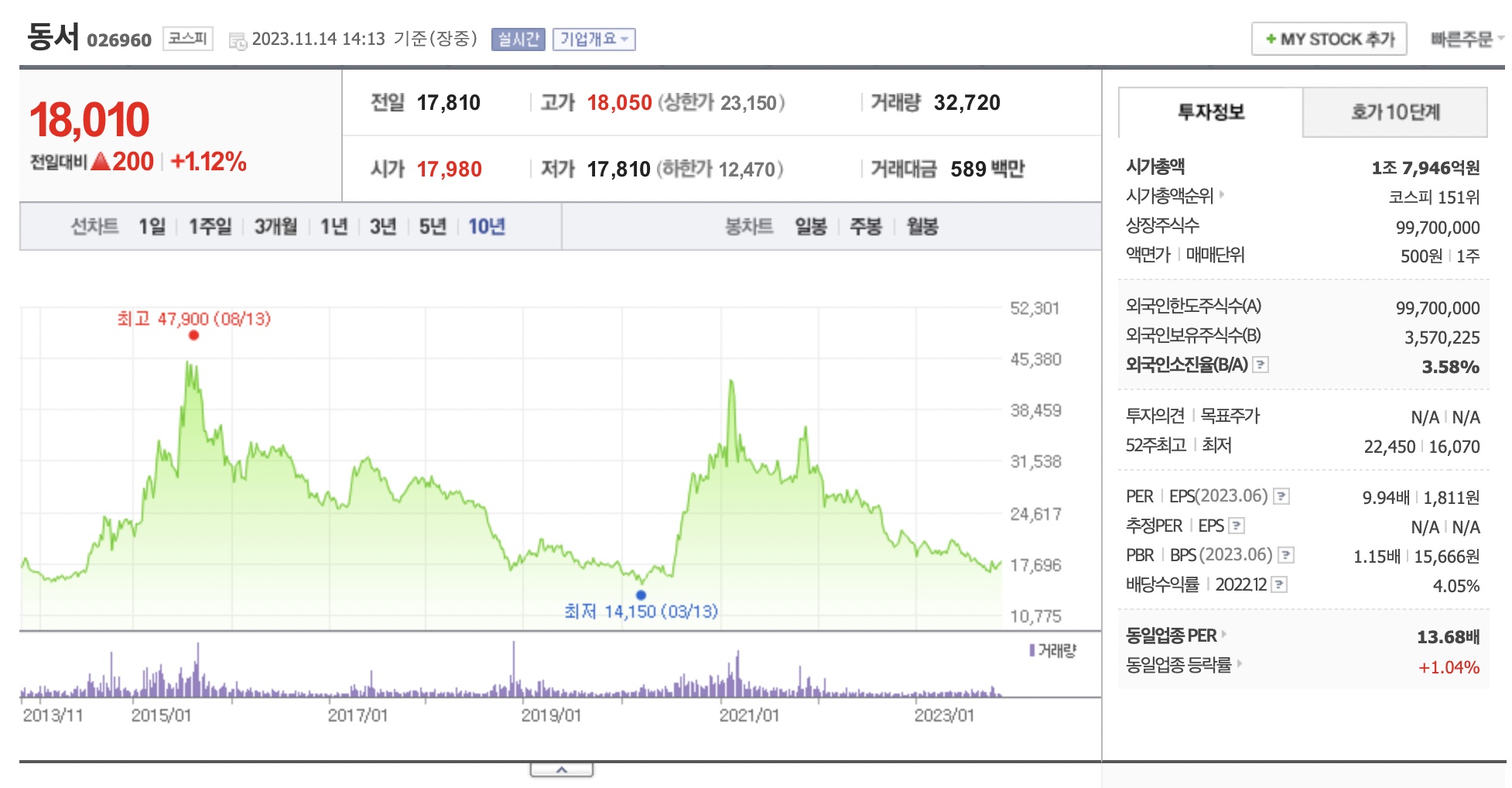Click the calendar clock icon before the date

238,40
